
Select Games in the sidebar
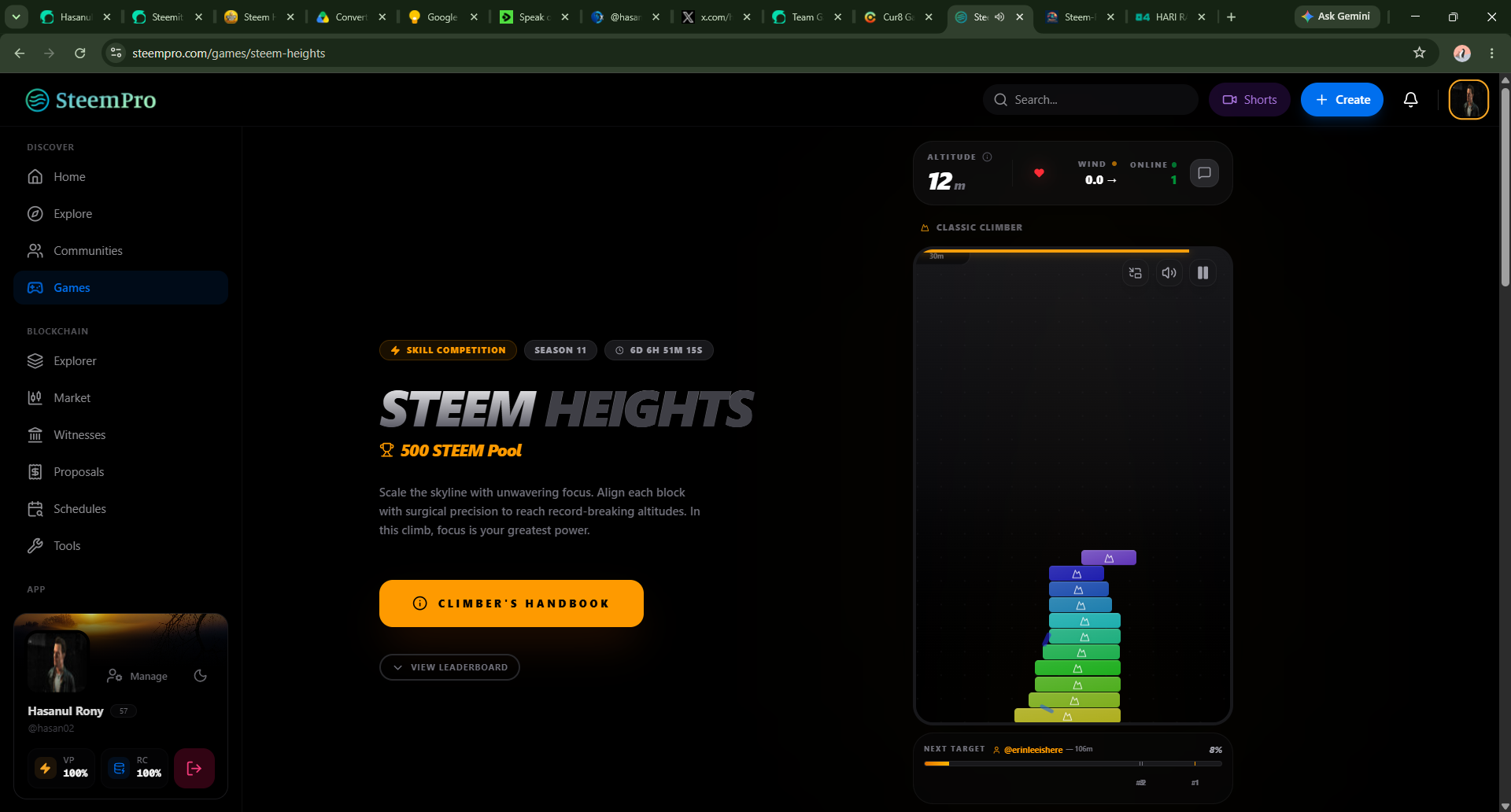click(120, 288)
